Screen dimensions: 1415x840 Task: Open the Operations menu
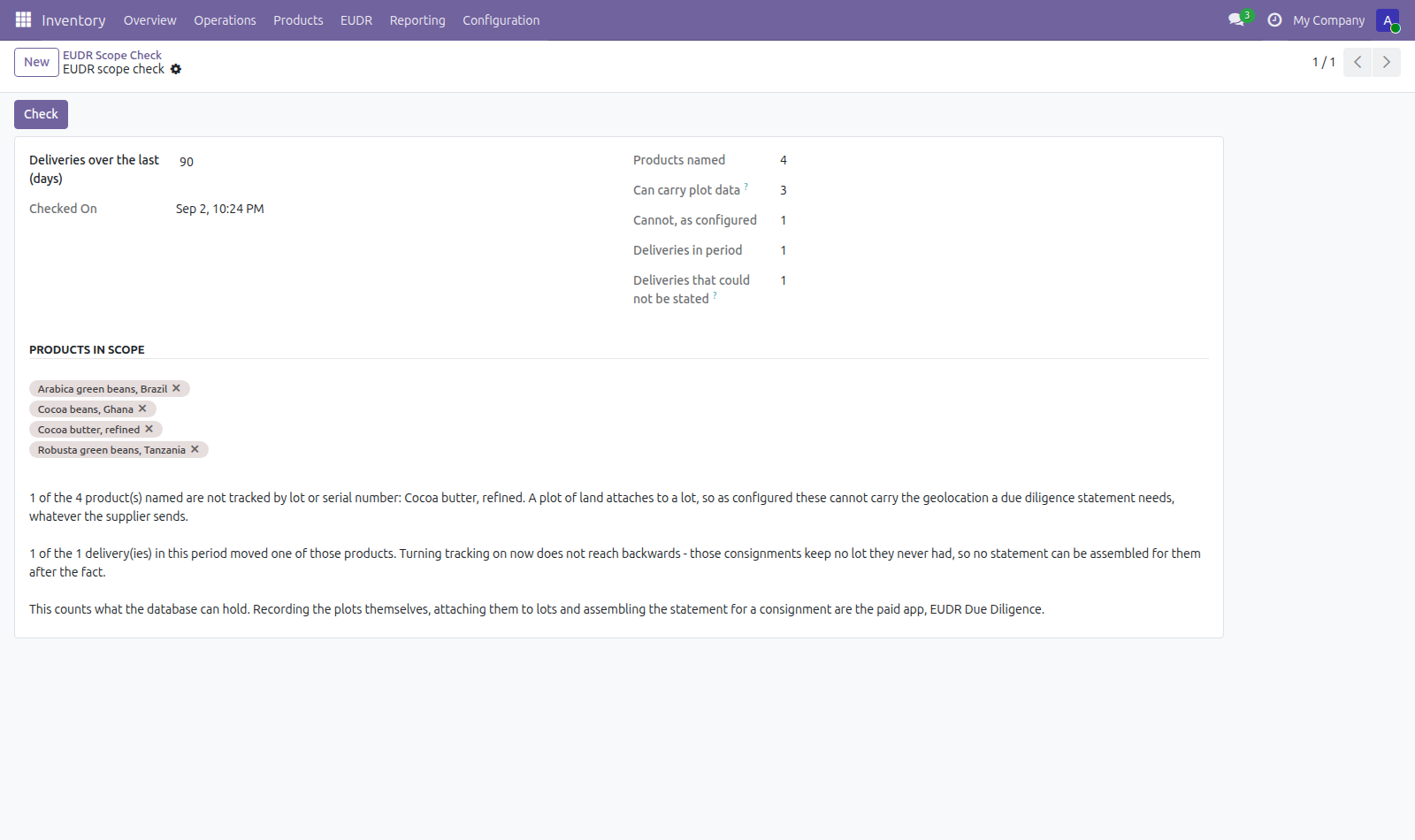pyautogui.click(x=225, y=19)
